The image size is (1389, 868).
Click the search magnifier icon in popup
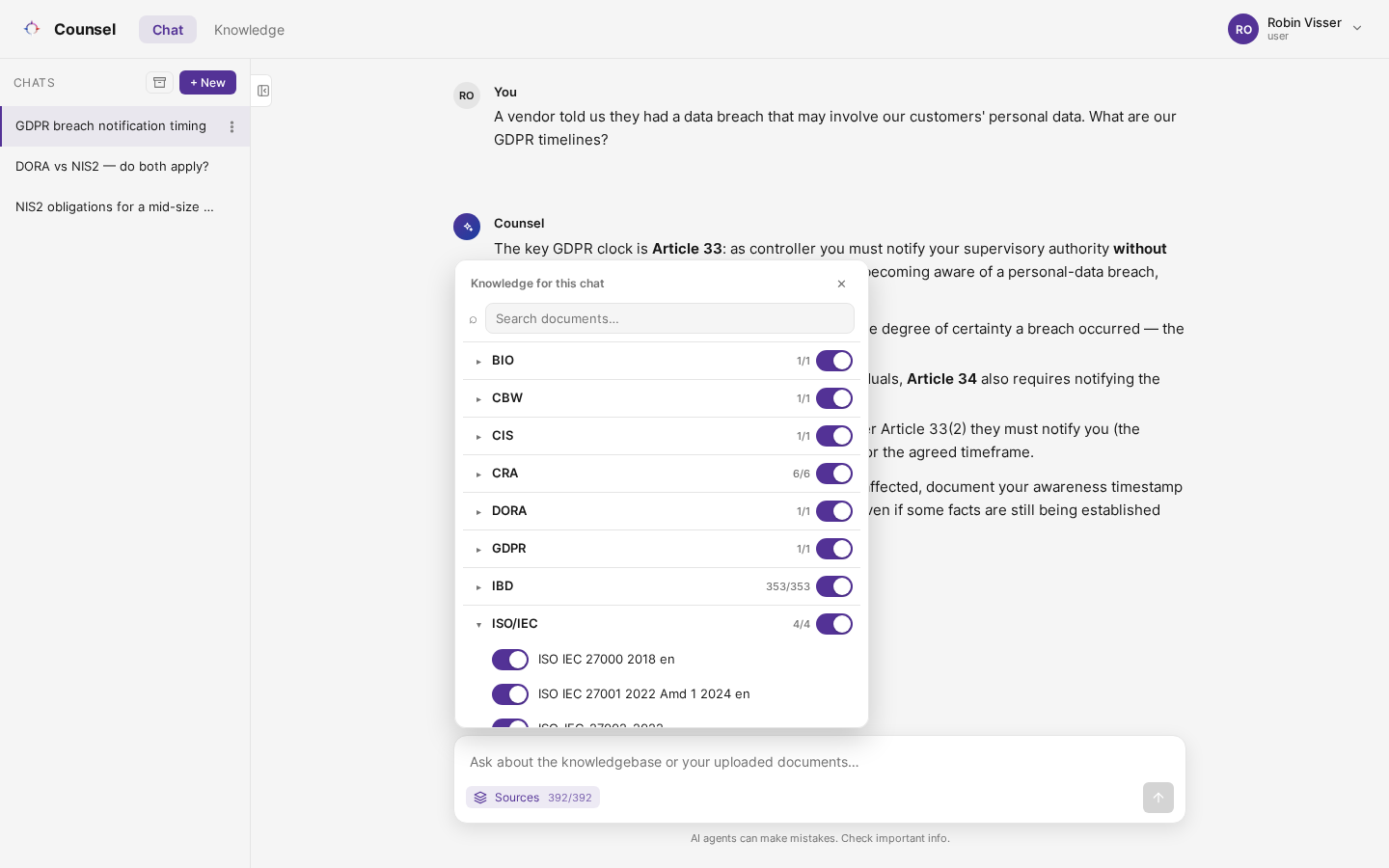473,319
